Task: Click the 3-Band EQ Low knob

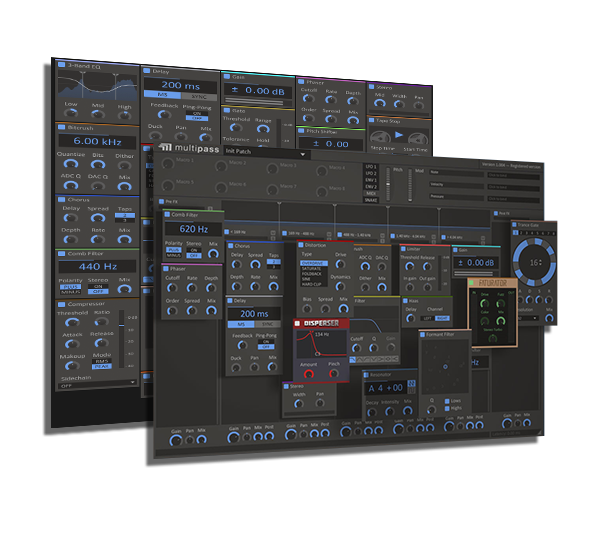Action: pos(71,113)
